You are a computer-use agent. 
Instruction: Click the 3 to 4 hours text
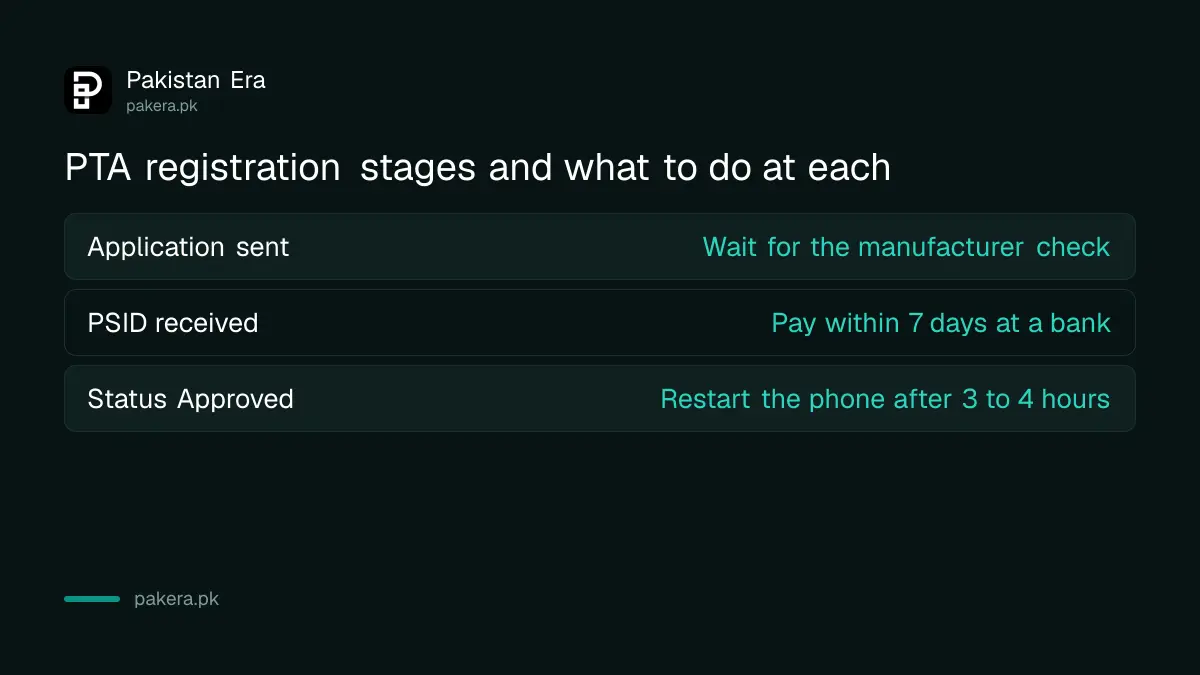pyautogui.click(x=1036, y=399)
